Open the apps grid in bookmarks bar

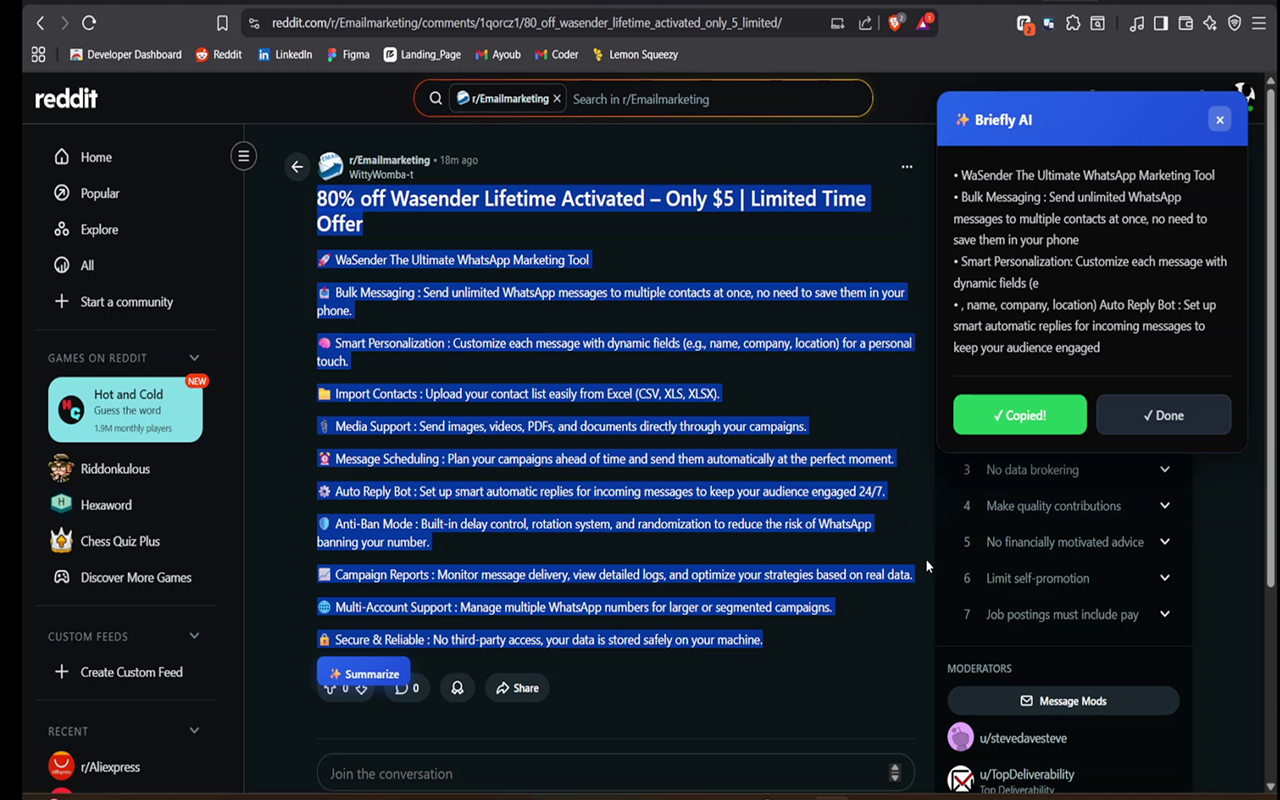(x=38, y=55)
